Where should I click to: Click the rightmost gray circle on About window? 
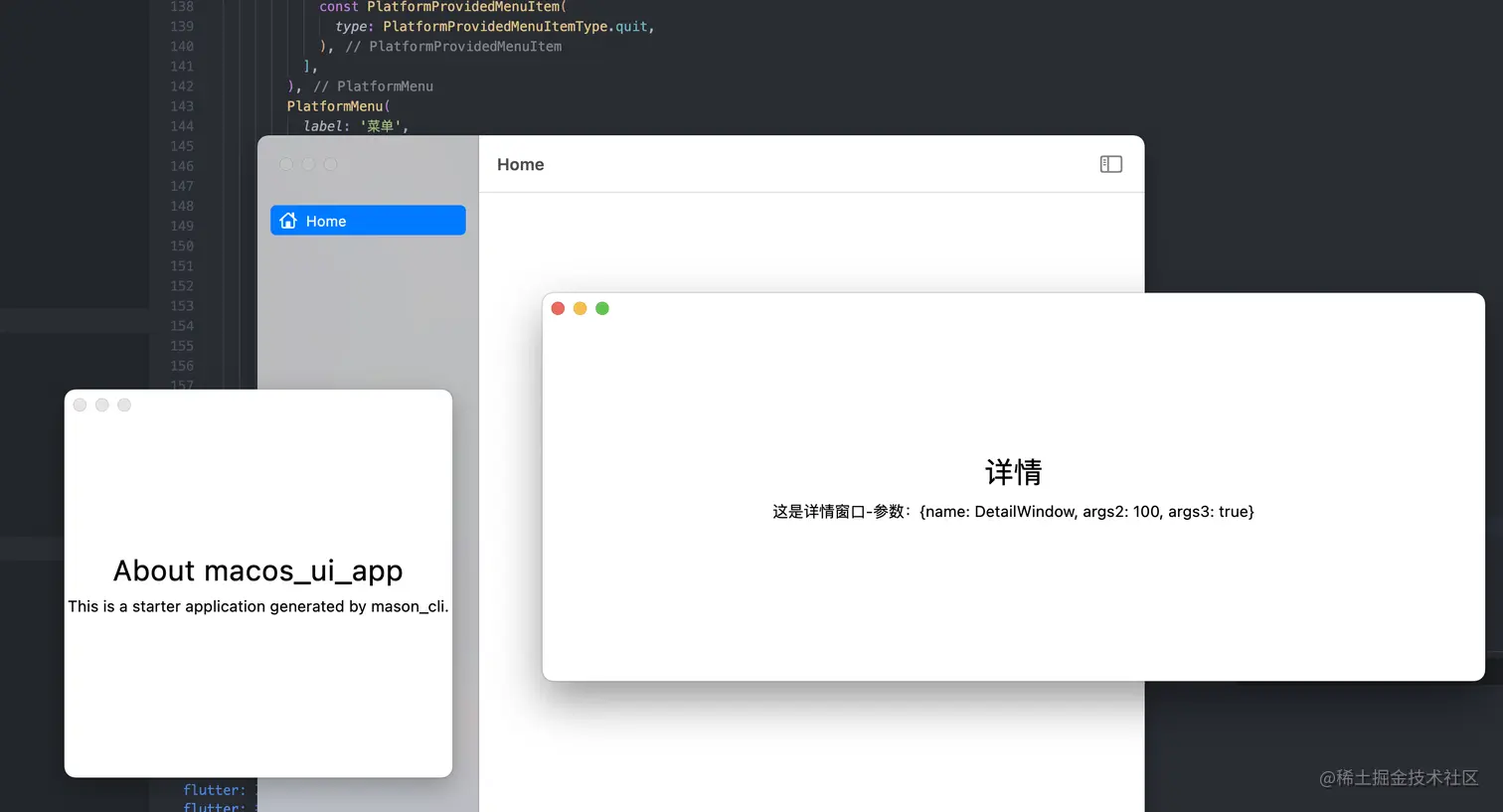124,405
